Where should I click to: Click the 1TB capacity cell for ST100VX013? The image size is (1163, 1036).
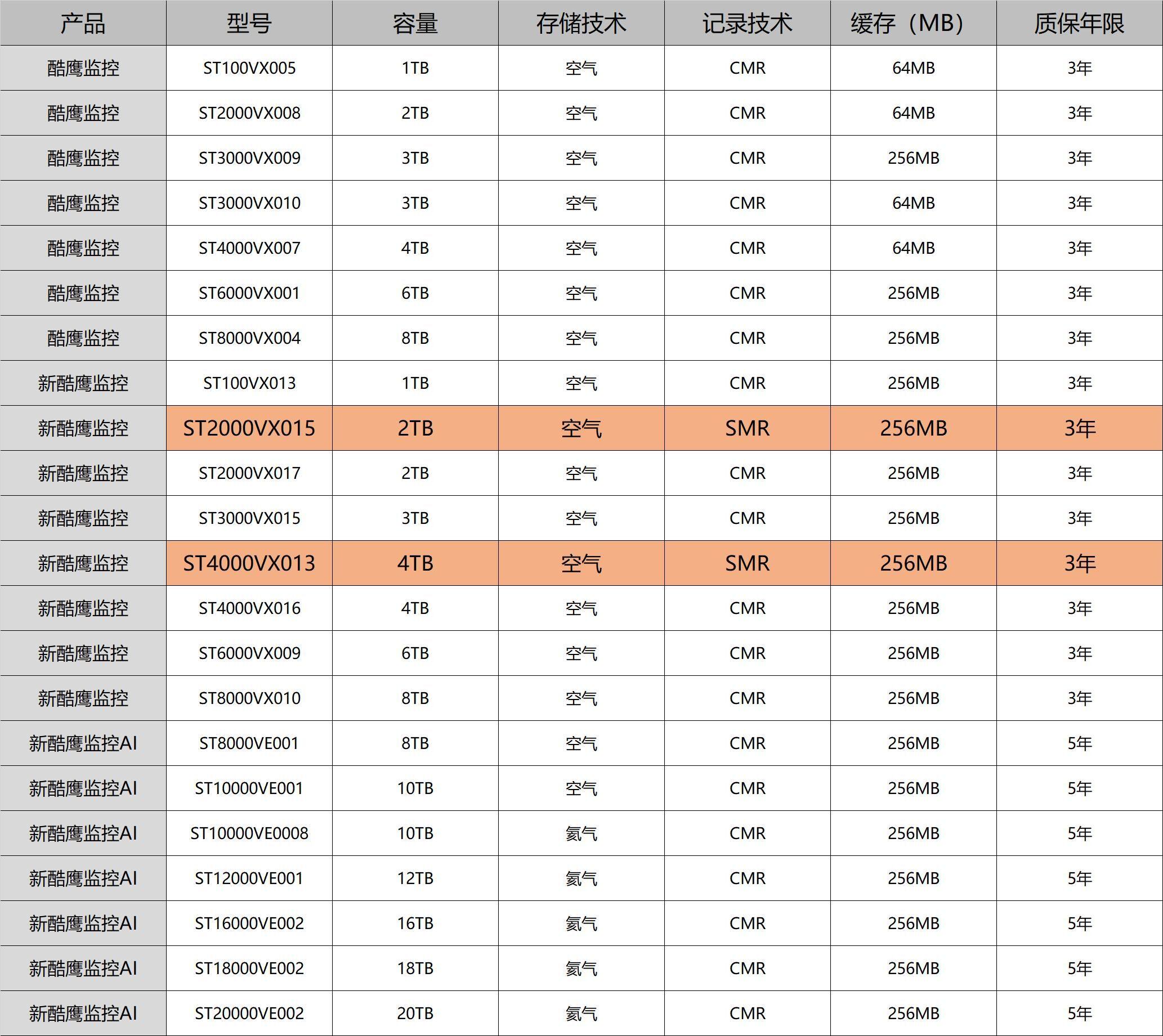click(416, 383)
